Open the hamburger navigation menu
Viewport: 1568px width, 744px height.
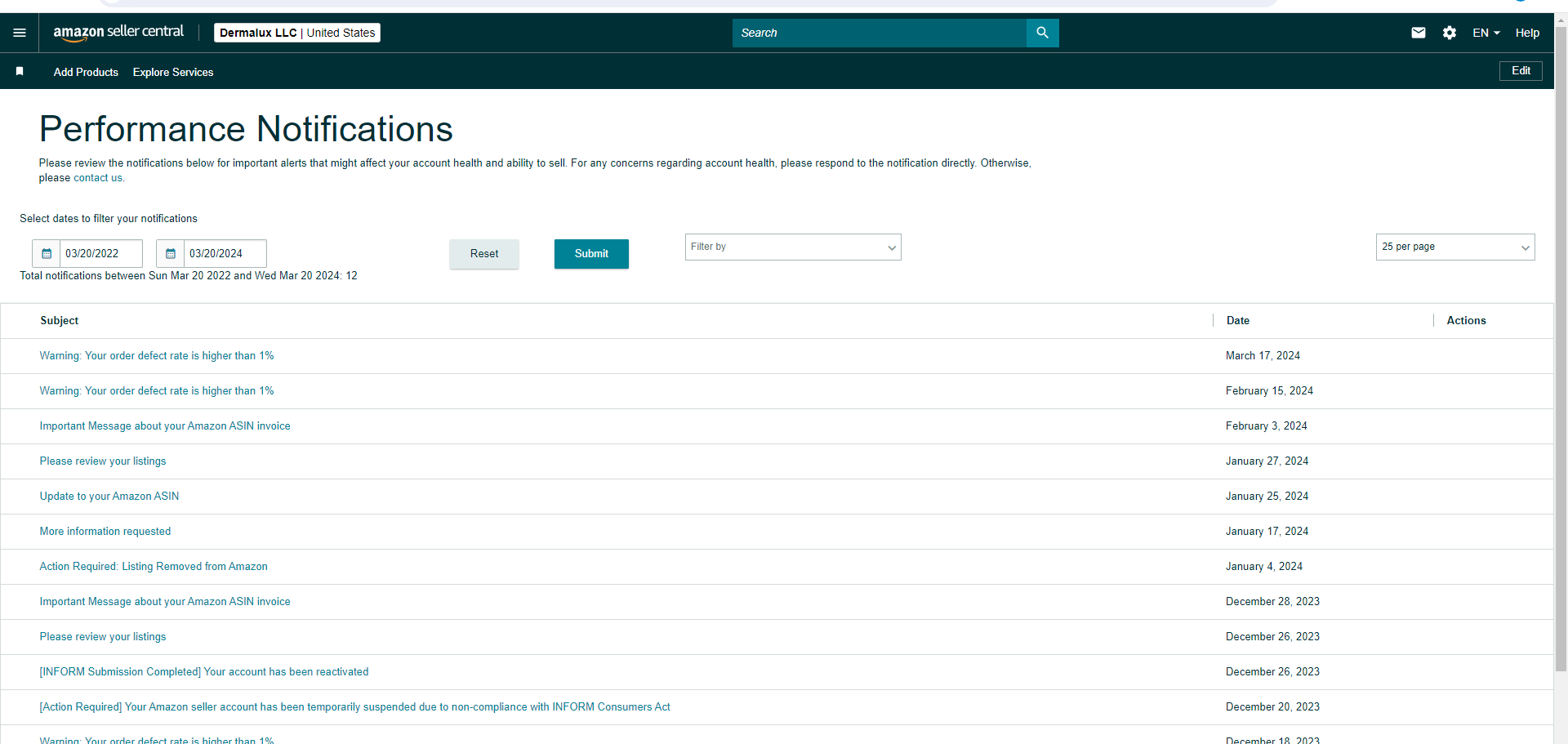coord(20,33)
